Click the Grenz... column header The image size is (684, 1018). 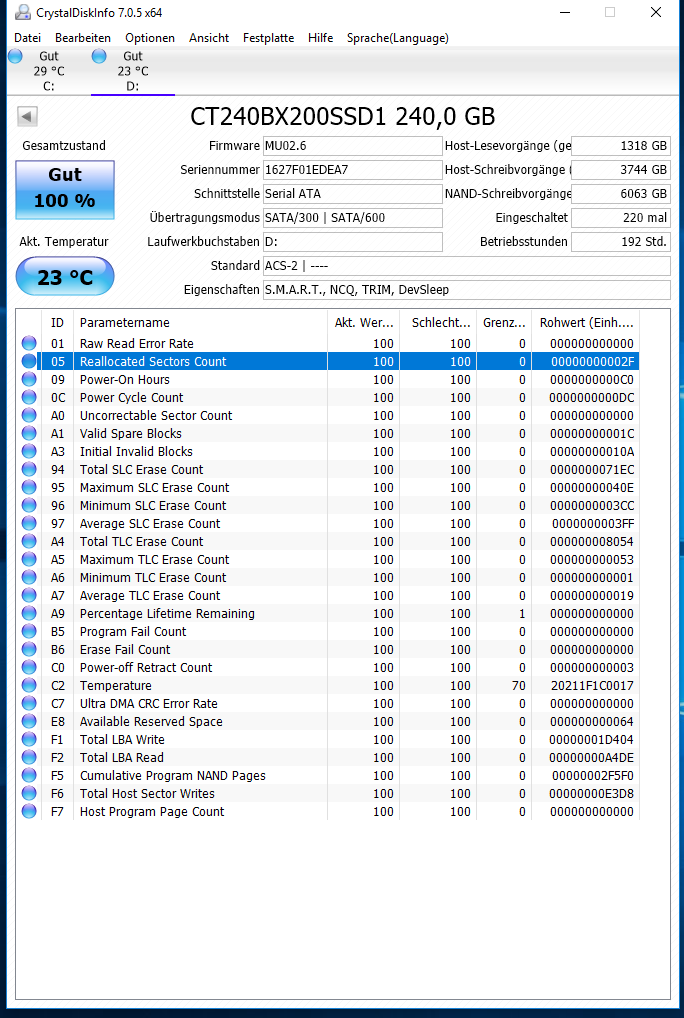click(504, 323)
